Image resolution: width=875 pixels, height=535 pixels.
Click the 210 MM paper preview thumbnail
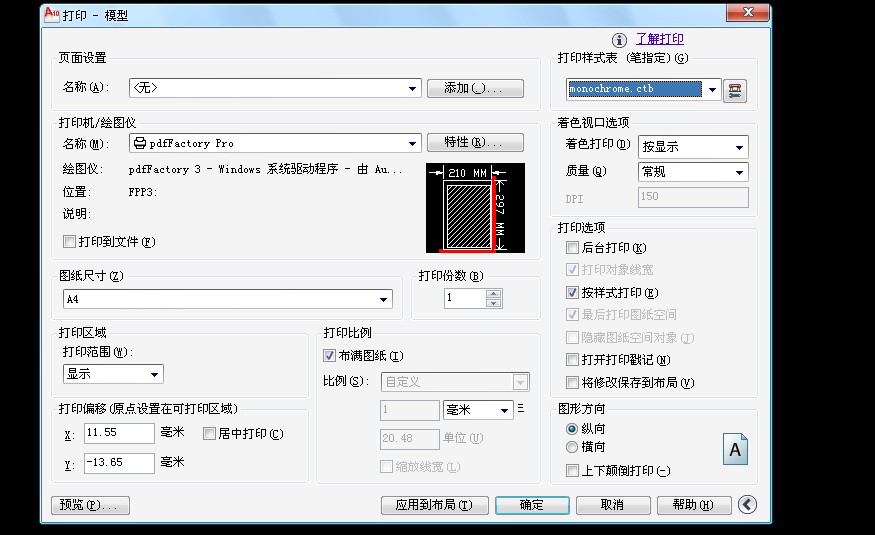[468, 208]
